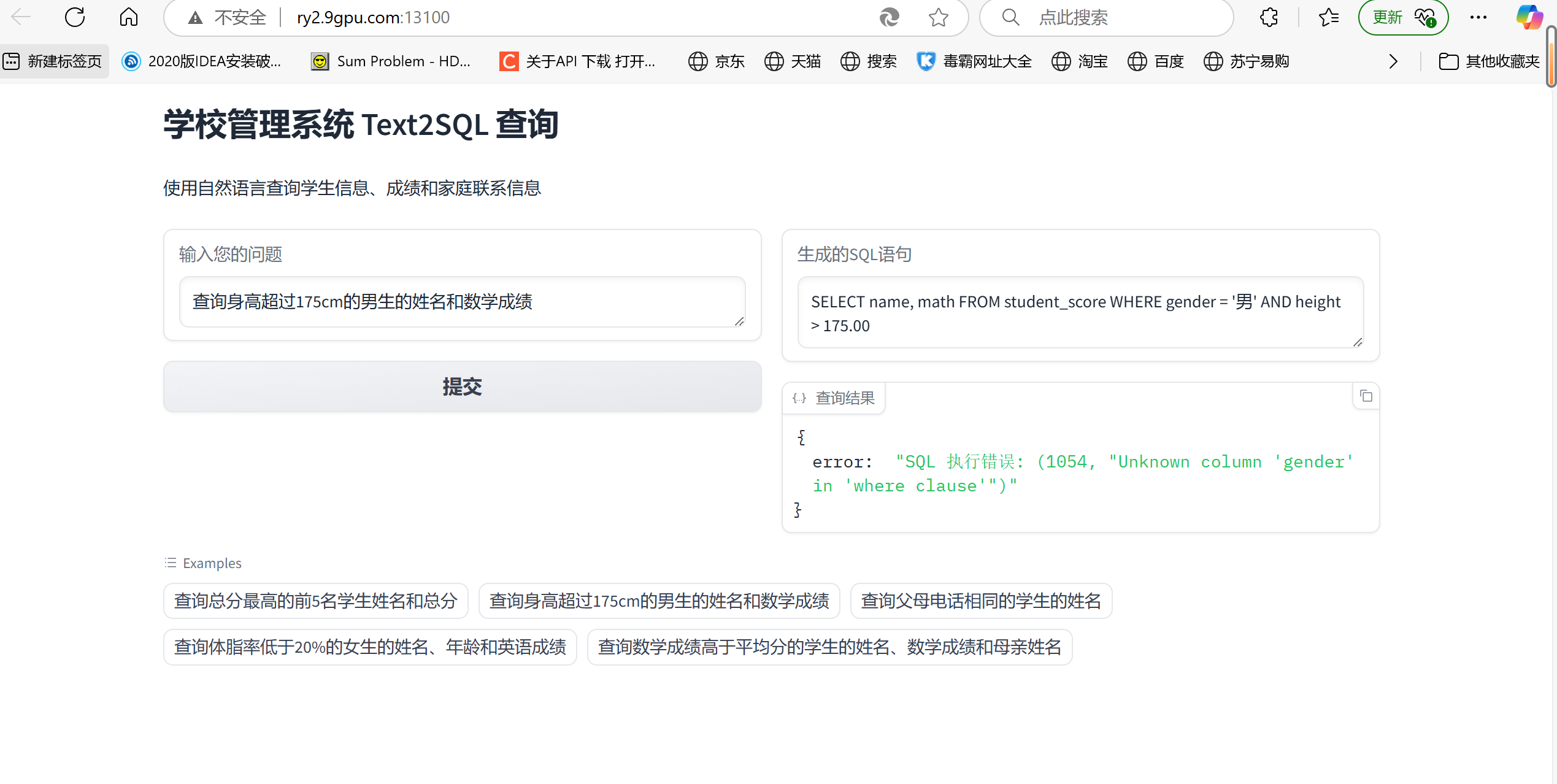Click the 提交 submit button

click(462, 386)
